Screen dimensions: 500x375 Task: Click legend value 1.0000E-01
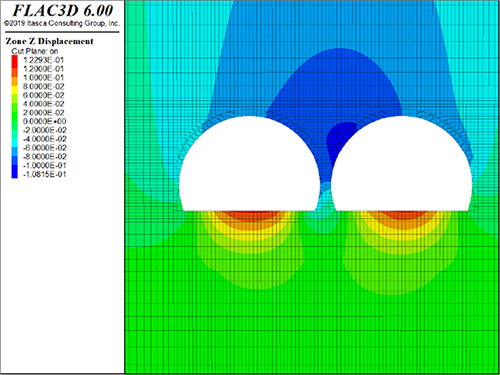(43, 77)
